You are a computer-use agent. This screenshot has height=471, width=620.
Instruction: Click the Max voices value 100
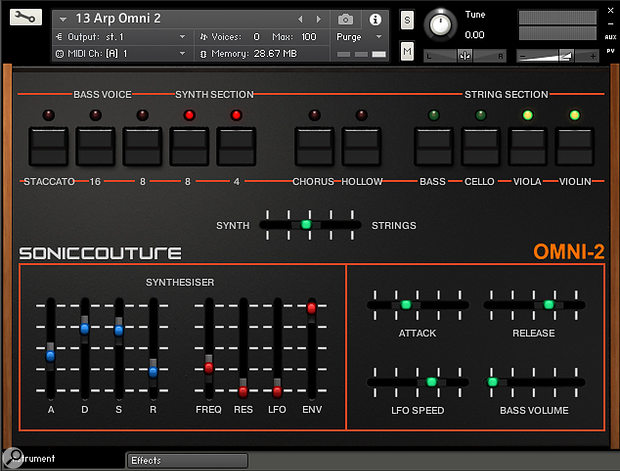point(309,37)
